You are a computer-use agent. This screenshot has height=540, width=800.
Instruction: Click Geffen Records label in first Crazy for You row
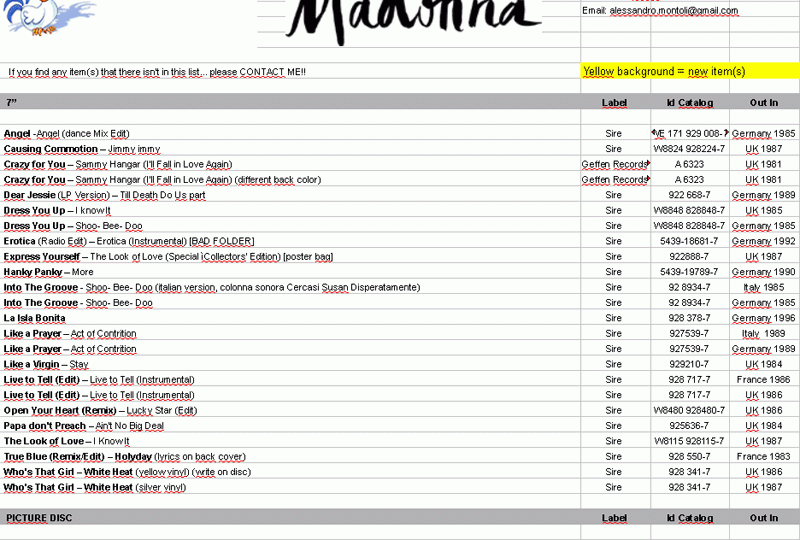click(x=614, y=164)
